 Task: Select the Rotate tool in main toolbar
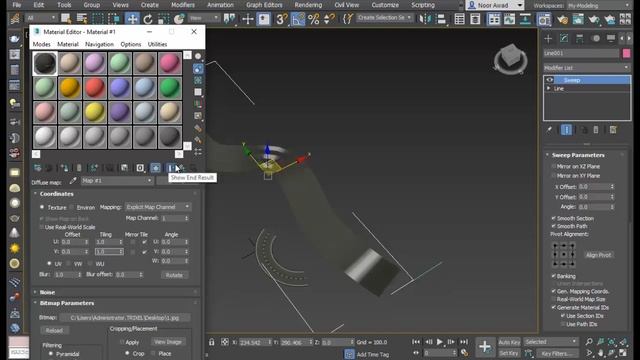[148, 19]
